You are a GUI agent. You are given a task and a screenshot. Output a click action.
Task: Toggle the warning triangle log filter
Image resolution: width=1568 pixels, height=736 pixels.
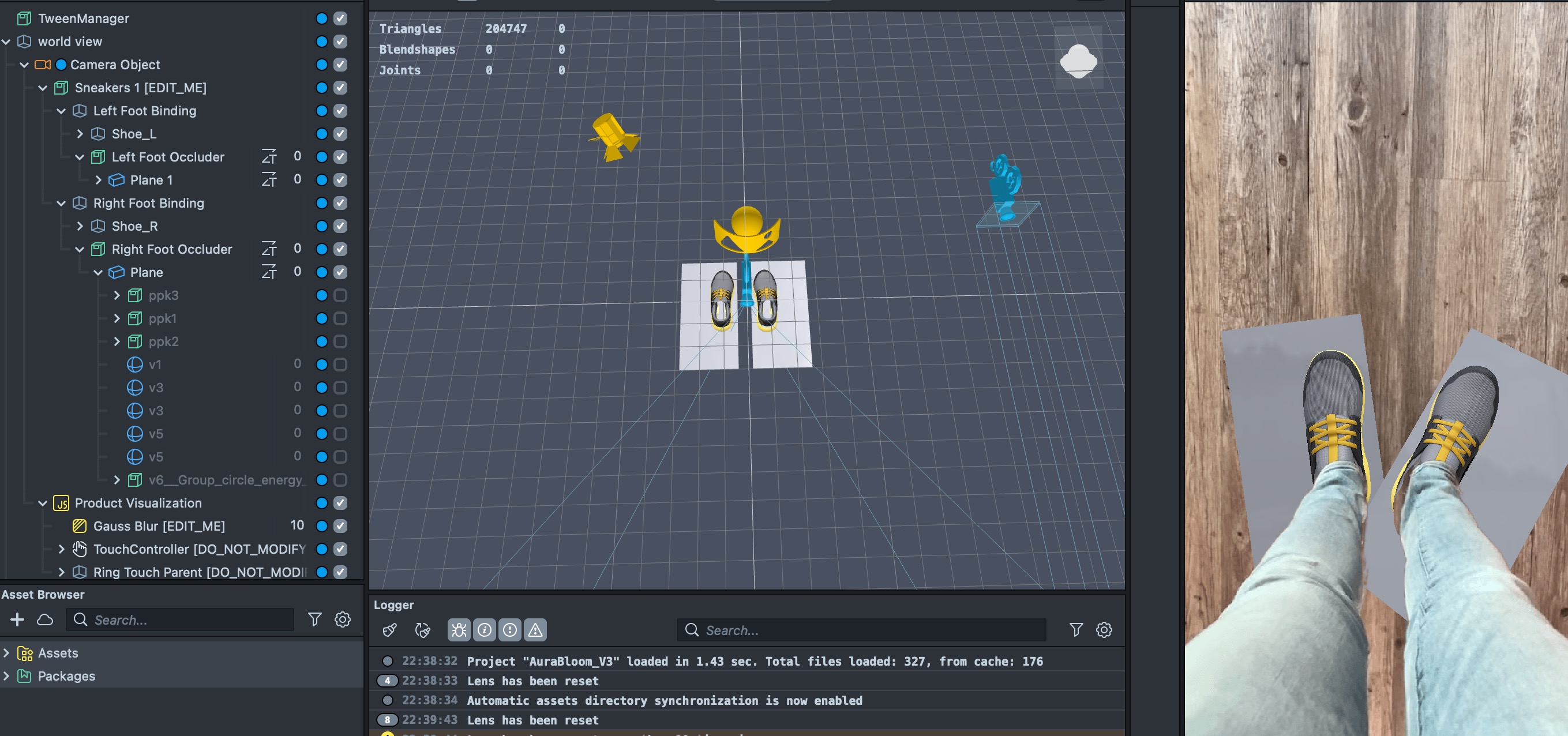tap(535, 629)
